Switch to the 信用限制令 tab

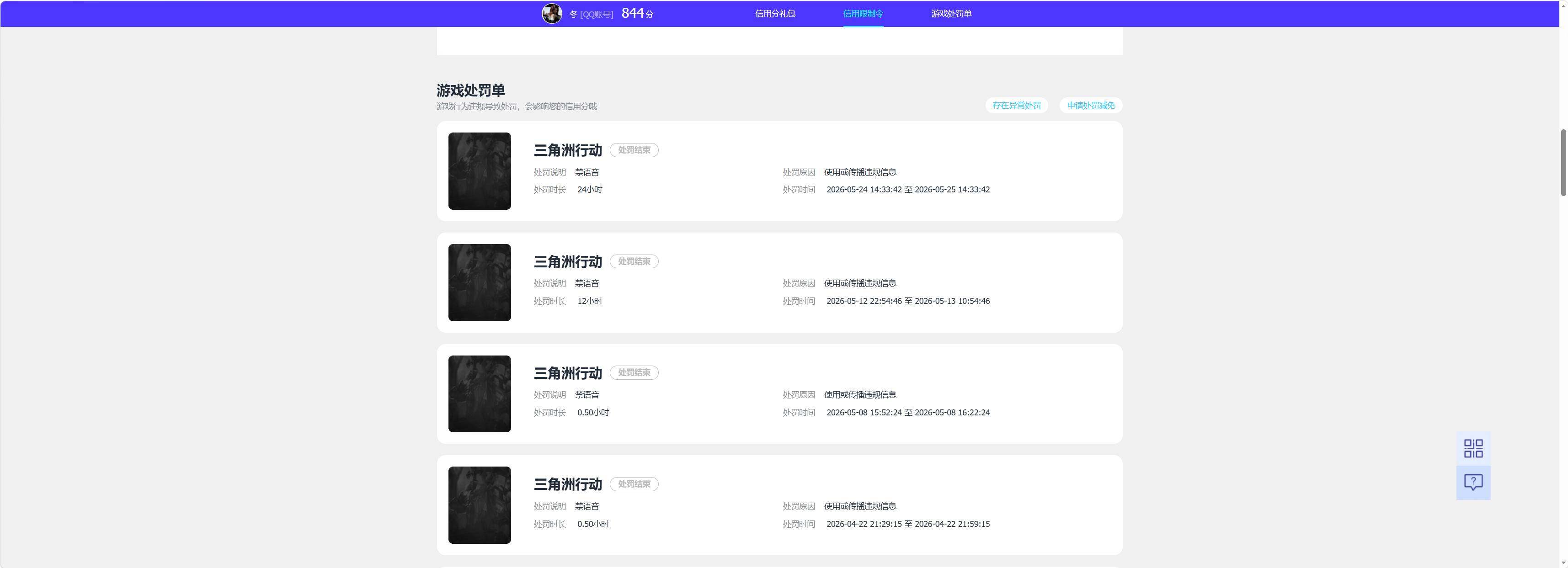coord(863,13)
